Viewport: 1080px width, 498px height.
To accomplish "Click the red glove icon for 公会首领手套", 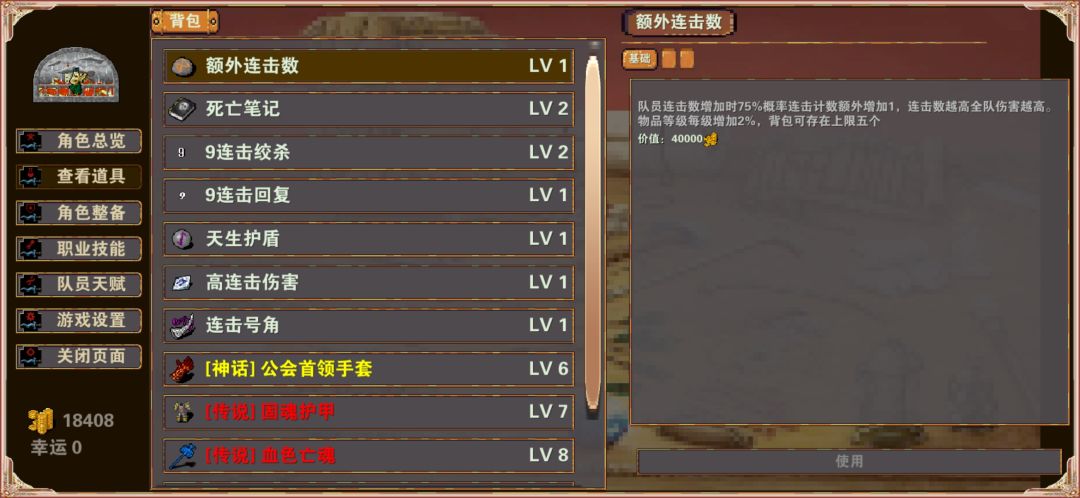I will (183, 369).
